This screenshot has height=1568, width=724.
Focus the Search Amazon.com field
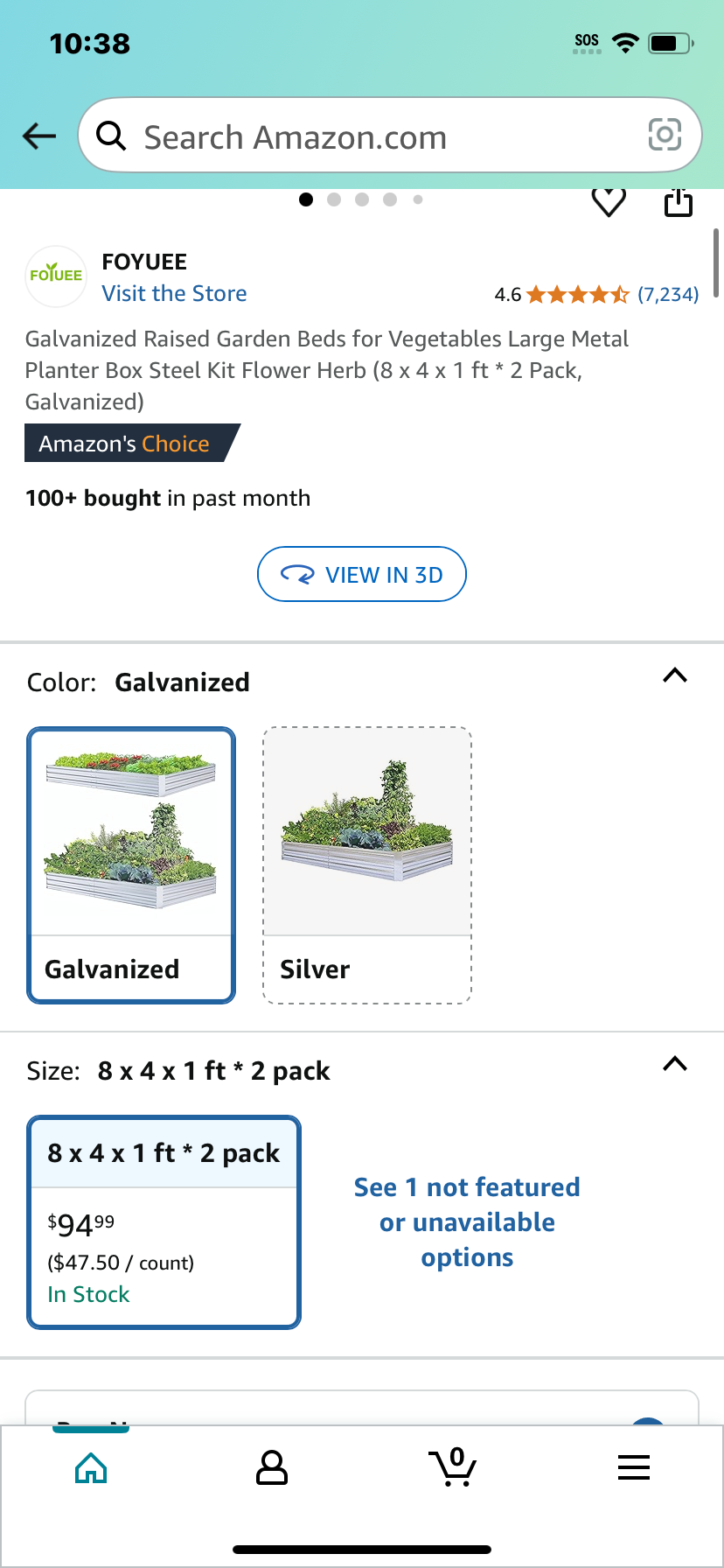pos(390,136)
